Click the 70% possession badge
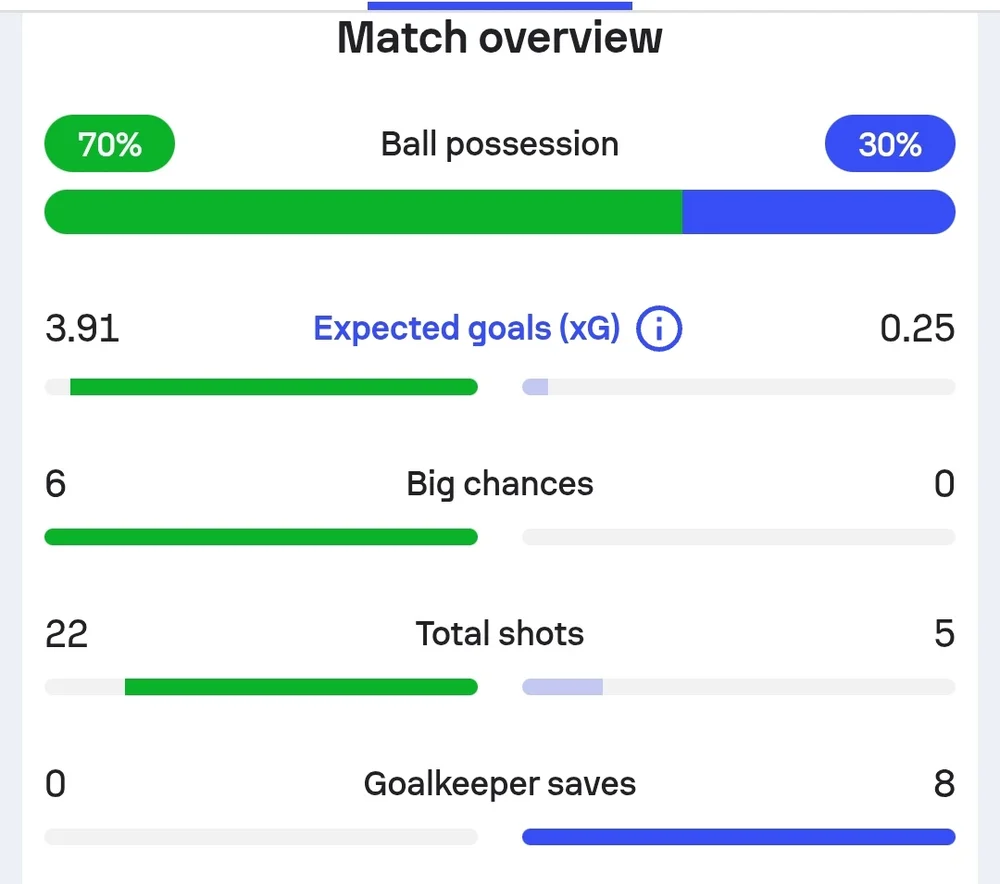1000x884 pixels. coord(109,144)
